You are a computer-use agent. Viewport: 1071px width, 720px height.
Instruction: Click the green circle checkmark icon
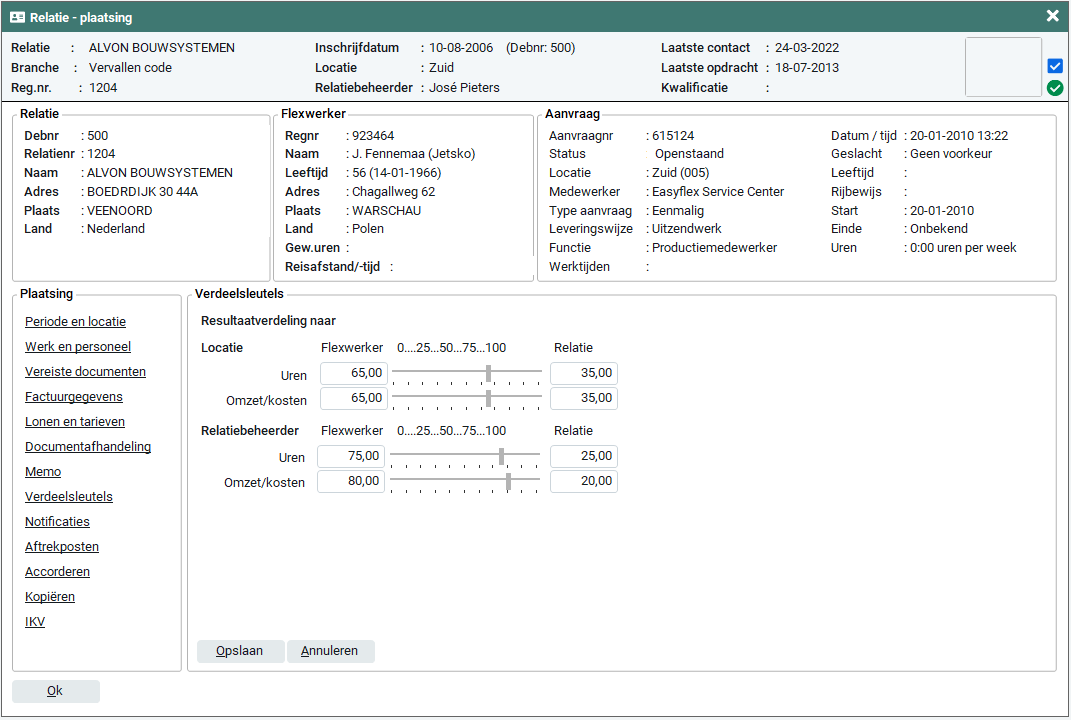pos(1055,88)
